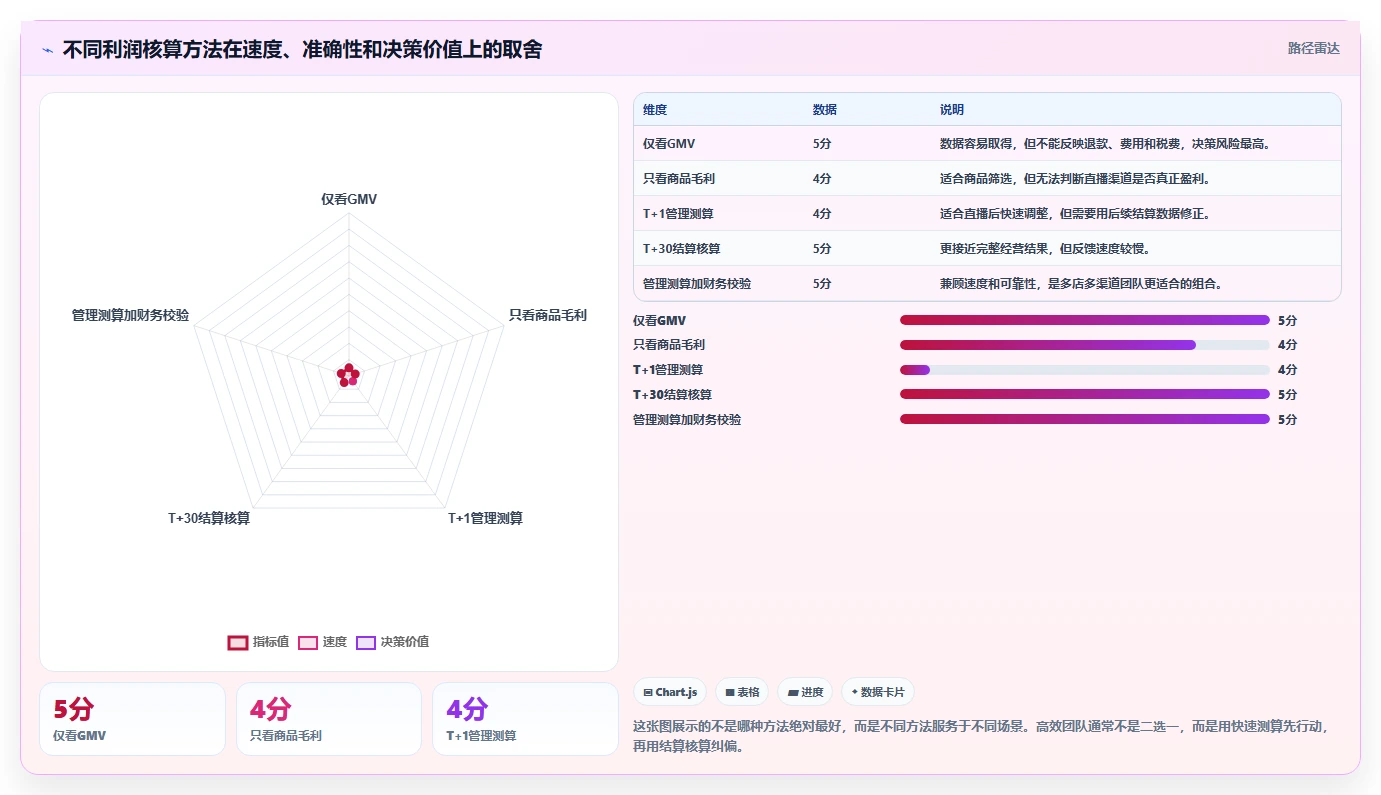The image size is (1381, 795).
Task: Click the 维度 column header
Action: (x=655, y=110)
